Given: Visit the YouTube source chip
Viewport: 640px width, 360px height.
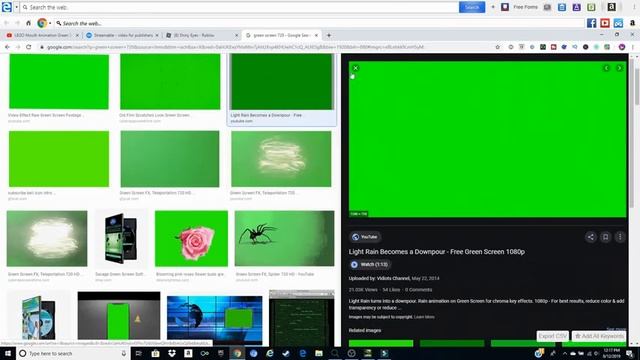Looking at the screenshot, I should (x=364, y=237).
